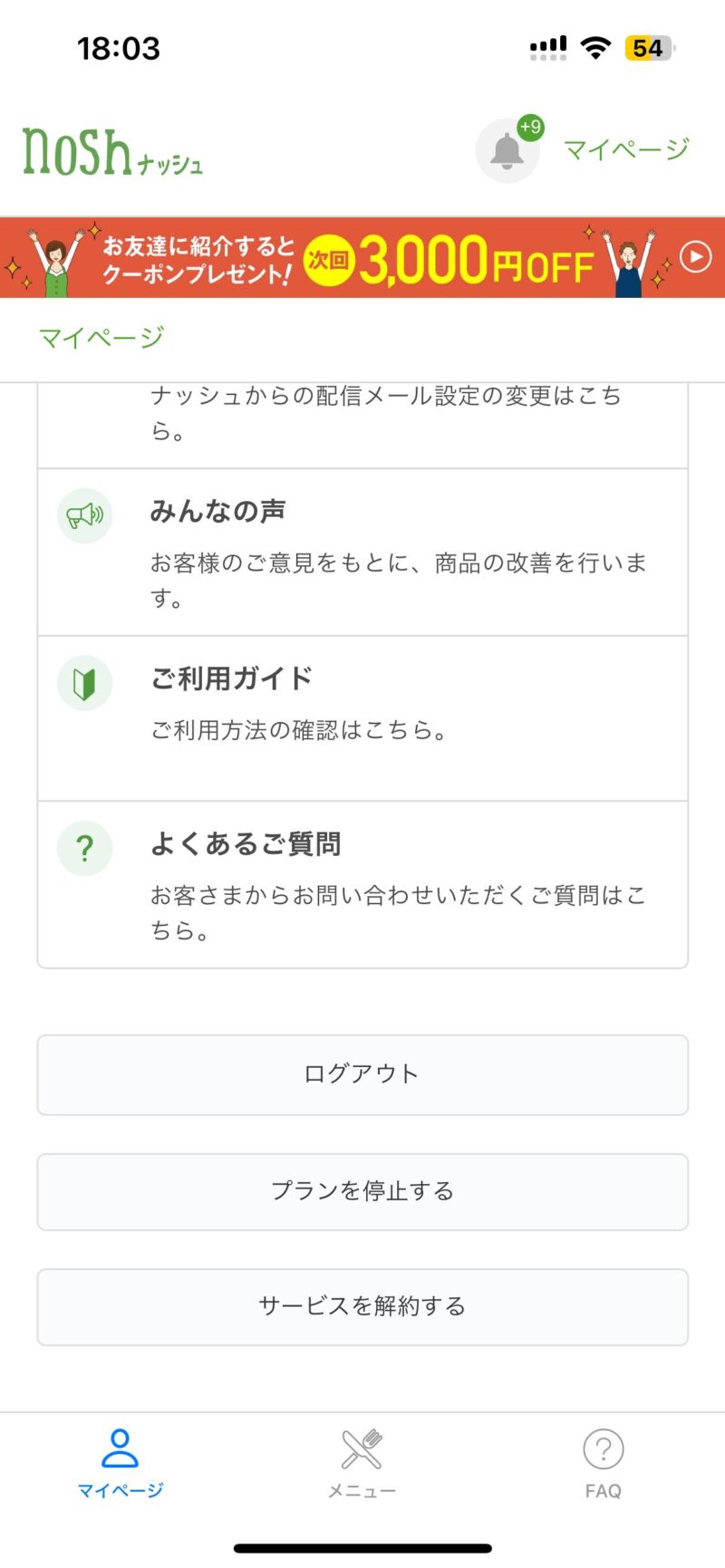Tap the green question mark icon
Screen dimensions: 725x1568
(x=84, y=849)
